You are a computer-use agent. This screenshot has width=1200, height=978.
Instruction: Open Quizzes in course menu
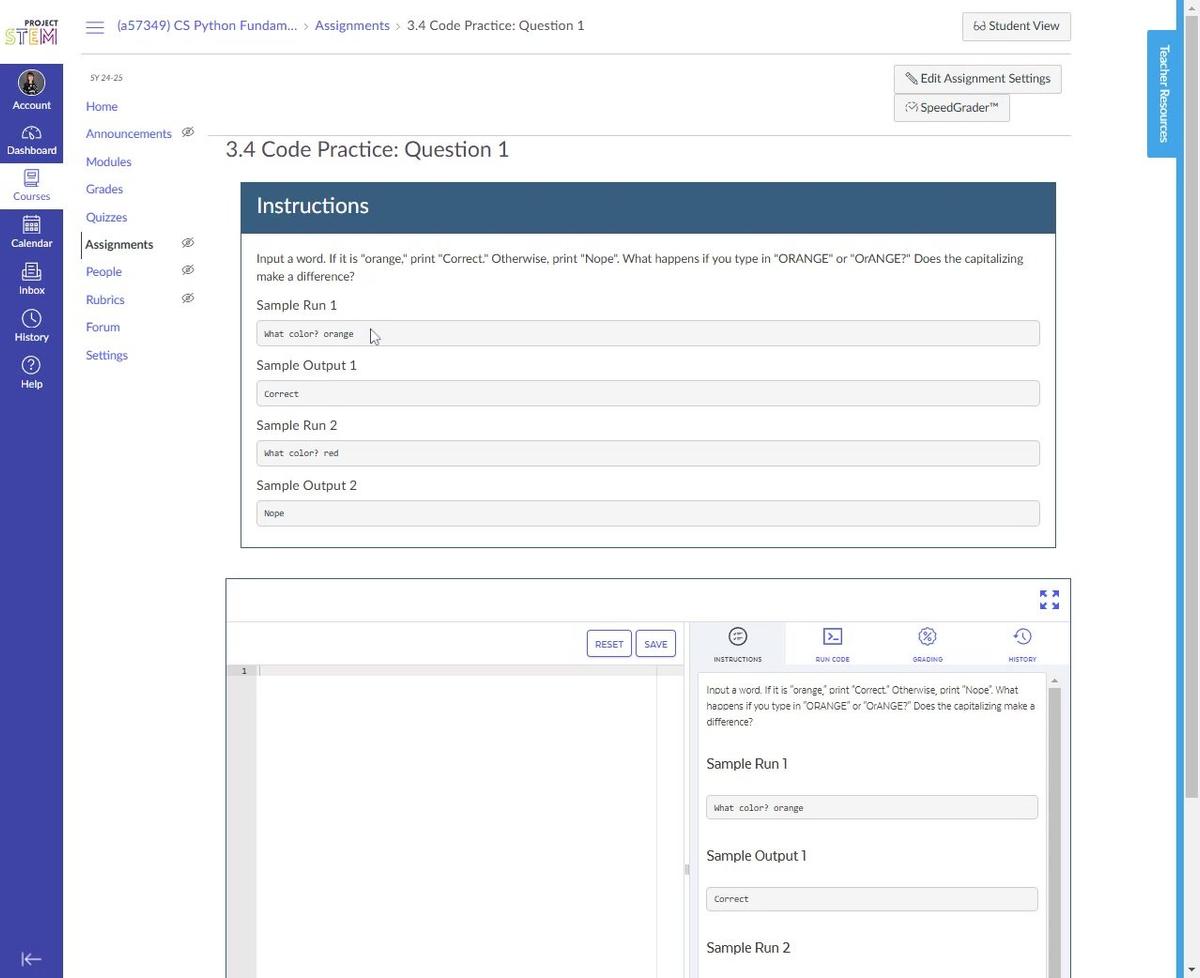coord(106,217)
